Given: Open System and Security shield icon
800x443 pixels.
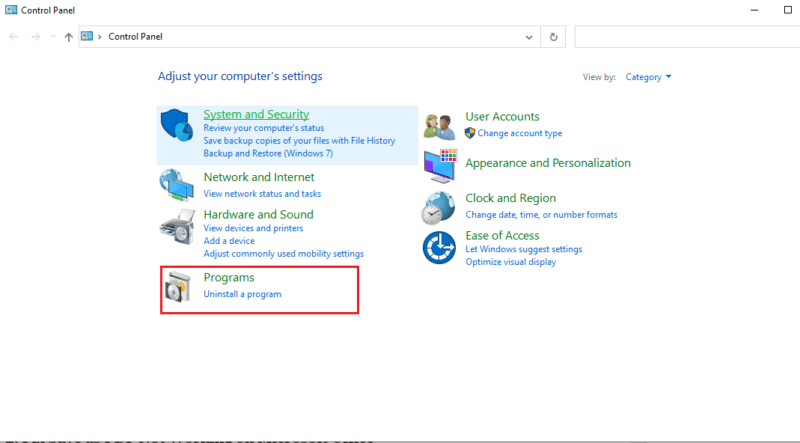Looking at the screenshot, I should coord(177,125).
